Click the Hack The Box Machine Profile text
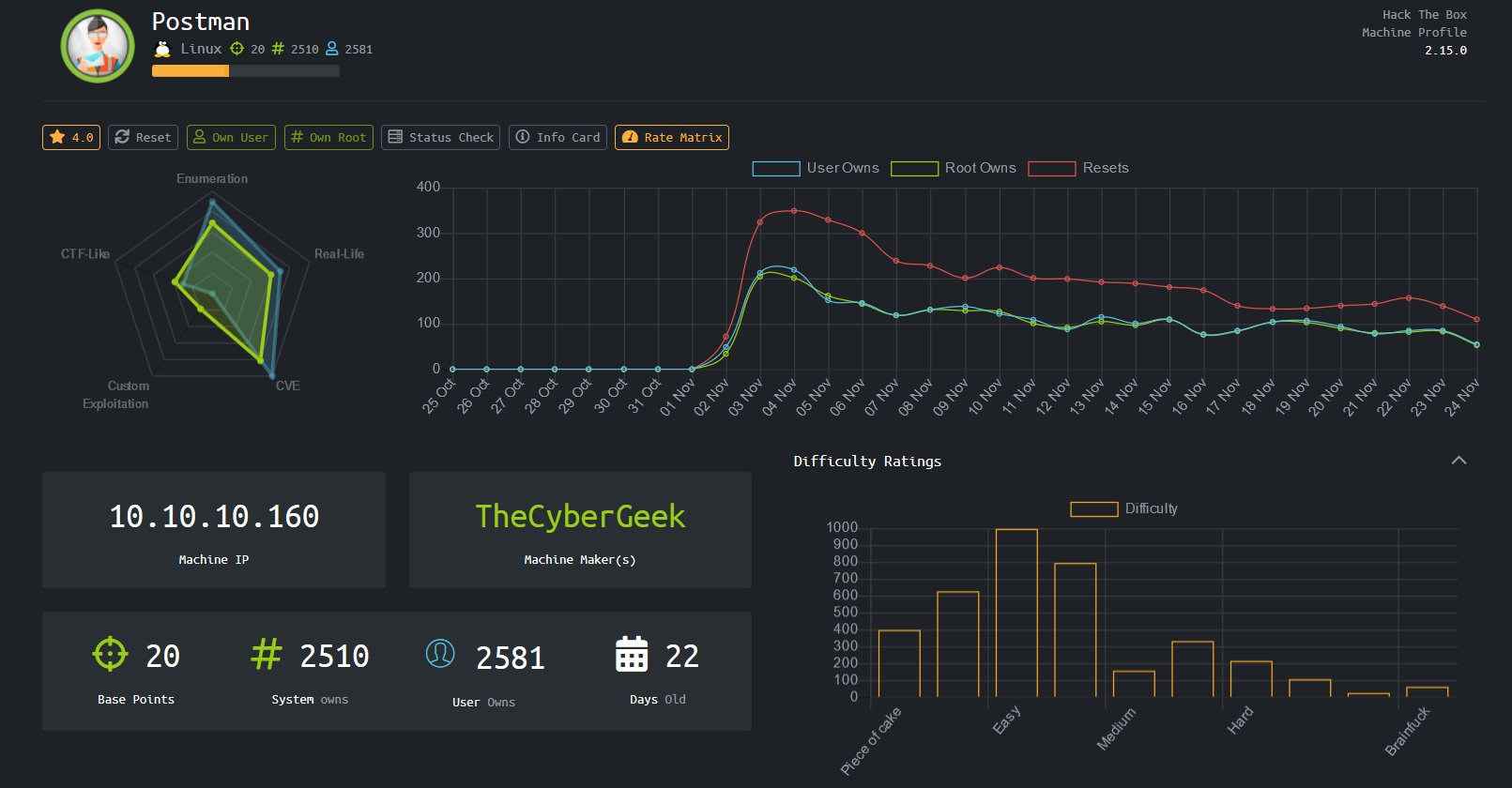Screen dimensions: 1512x788 pyautogui.click(x=1414, y=23)
